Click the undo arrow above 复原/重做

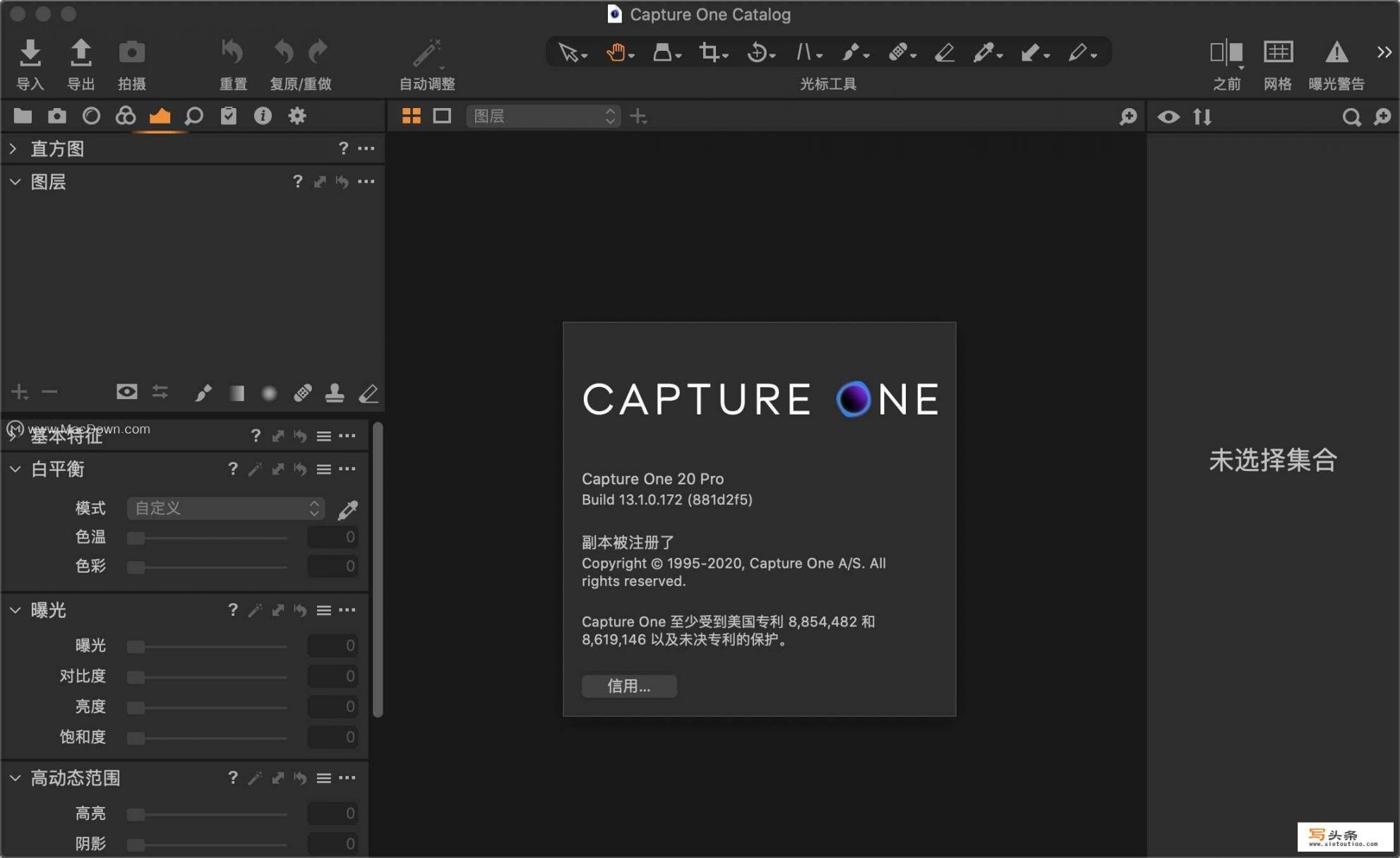coord(284,52)
